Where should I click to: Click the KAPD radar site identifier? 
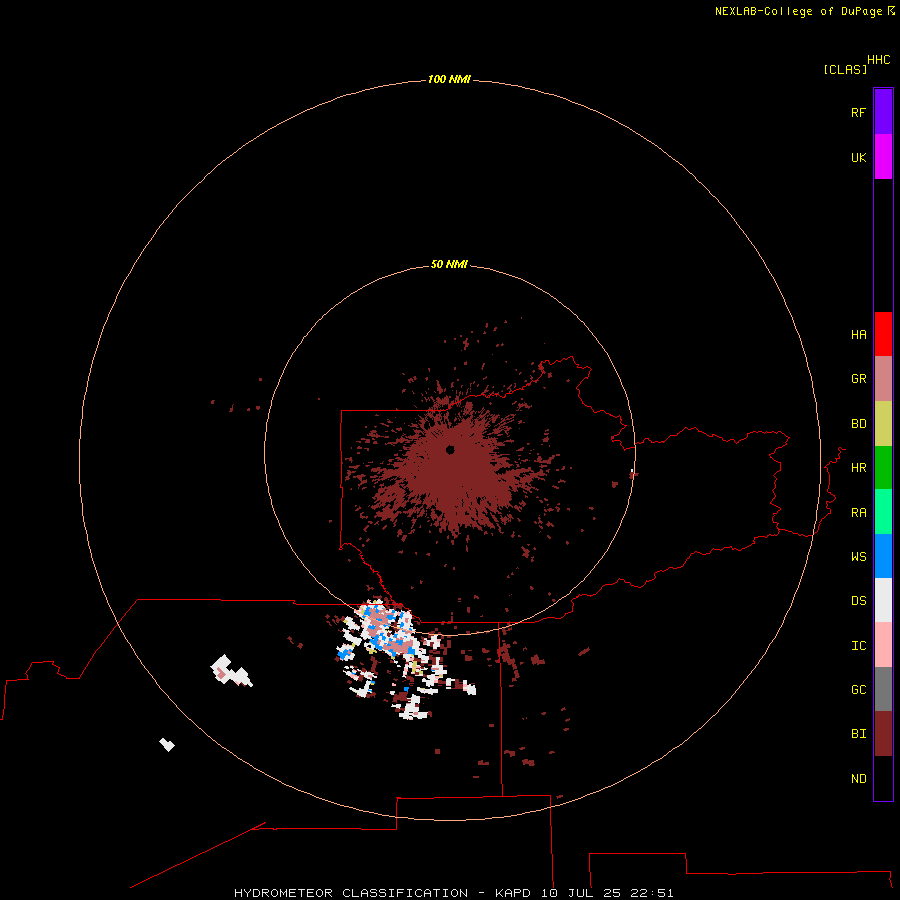[513, 893]
